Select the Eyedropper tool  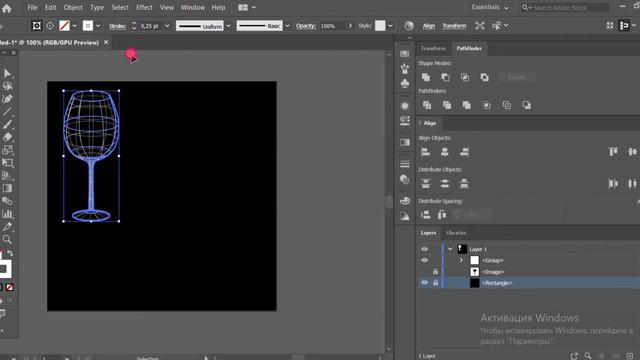coord(7,227)
